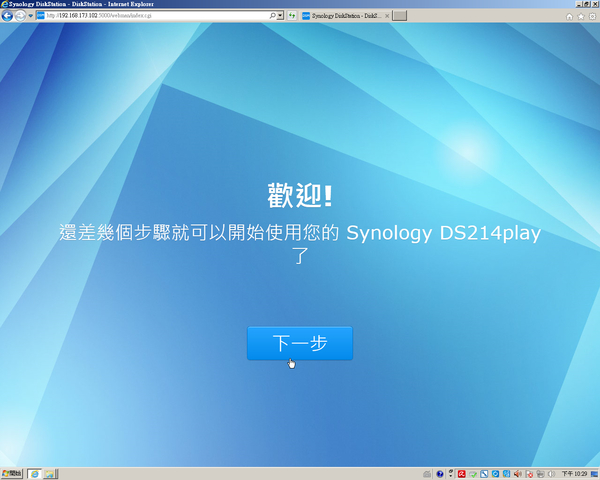Go back using the browser Back arrow

pyautogui.click(x=8, y=17)
